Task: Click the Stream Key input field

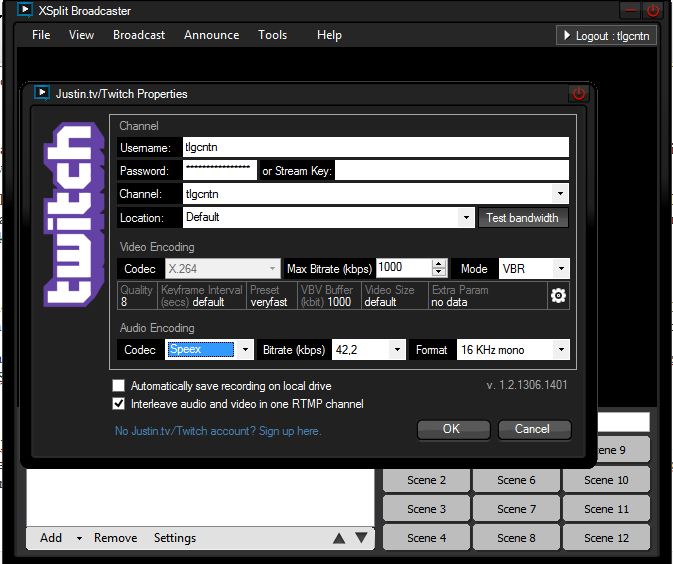Action: coord(451,171)
